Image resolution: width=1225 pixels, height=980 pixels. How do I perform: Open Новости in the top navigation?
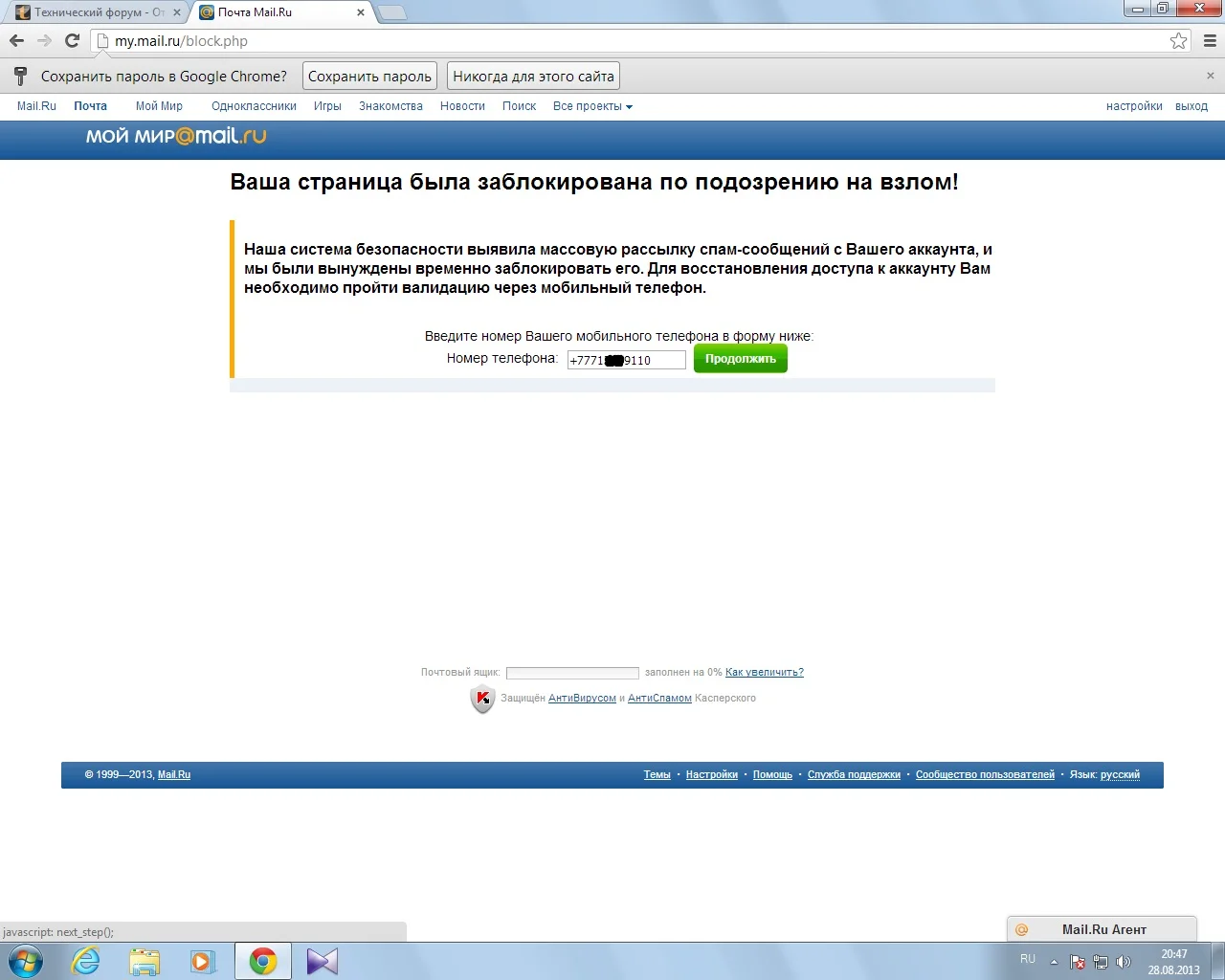pyautogui.click(x=462, y=106)
